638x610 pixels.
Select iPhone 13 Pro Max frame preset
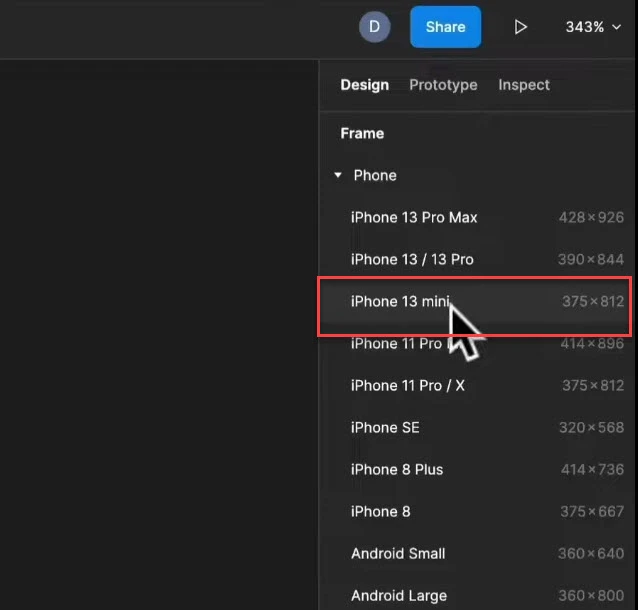(x=476, y=217)
